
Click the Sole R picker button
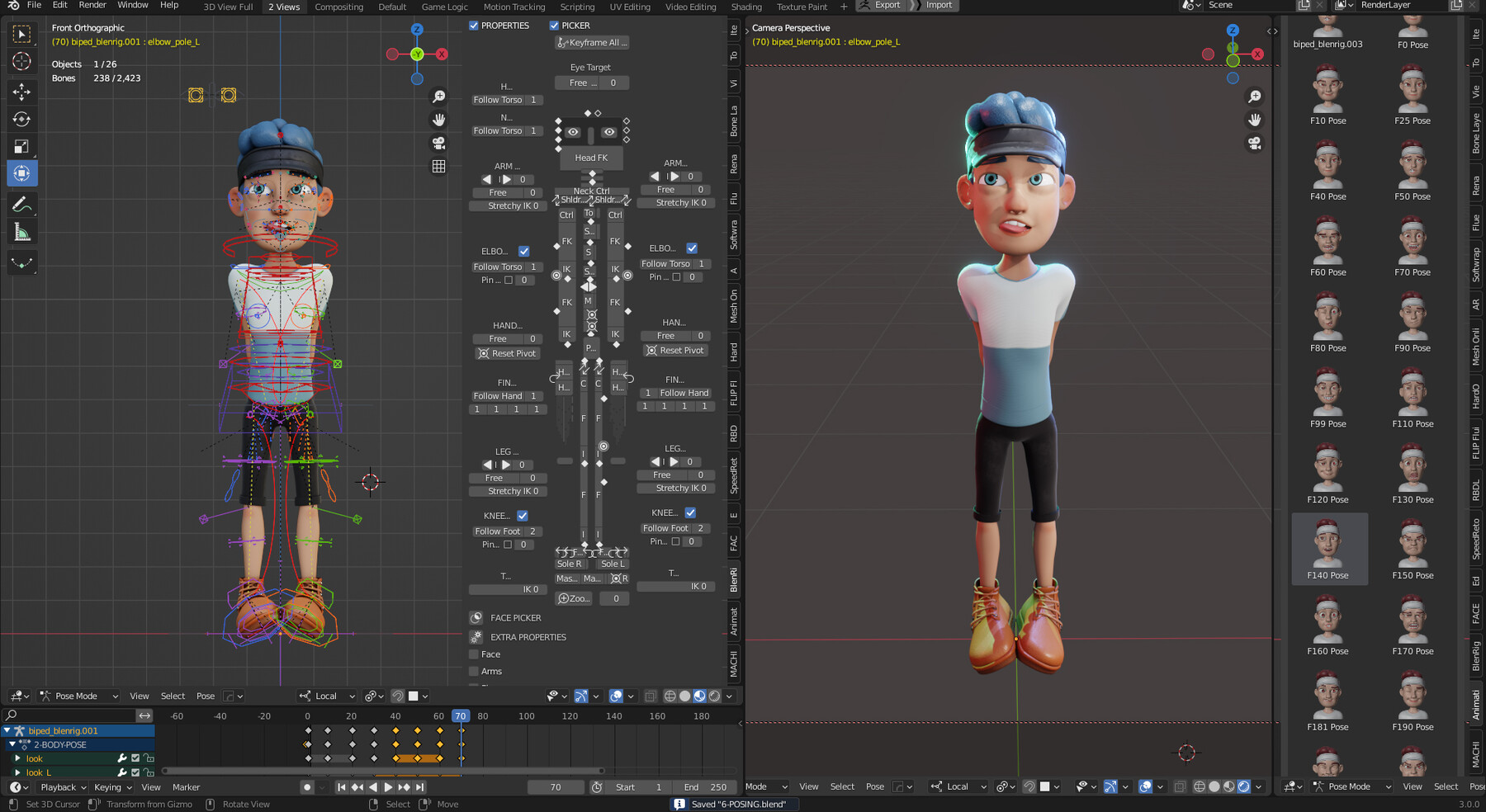pyautogui.click(x=570, y=564)
